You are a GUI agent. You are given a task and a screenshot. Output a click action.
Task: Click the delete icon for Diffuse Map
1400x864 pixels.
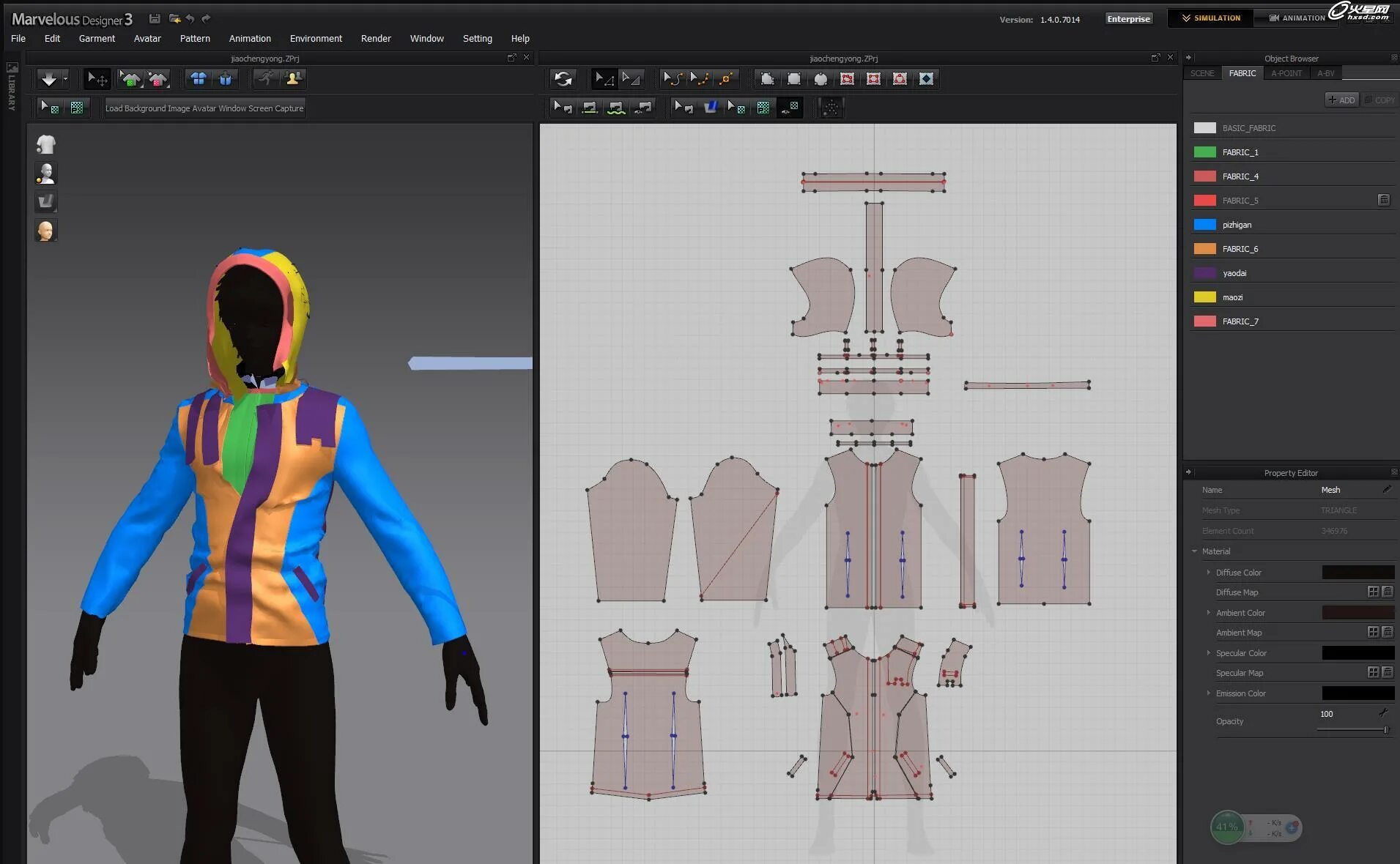pyautogui.click(x=1387, y=592)
